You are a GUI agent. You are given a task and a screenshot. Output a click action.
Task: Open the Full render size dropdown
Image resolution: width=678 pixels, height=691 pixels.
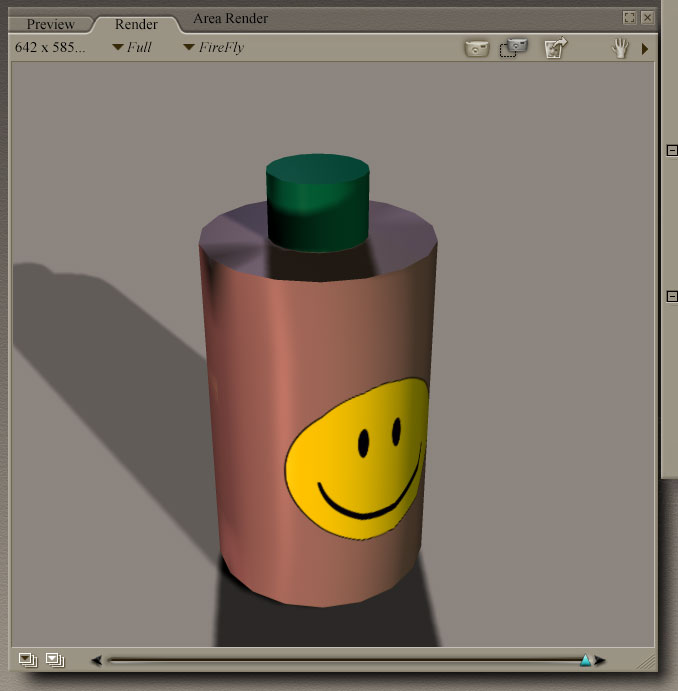pos(132,47)
